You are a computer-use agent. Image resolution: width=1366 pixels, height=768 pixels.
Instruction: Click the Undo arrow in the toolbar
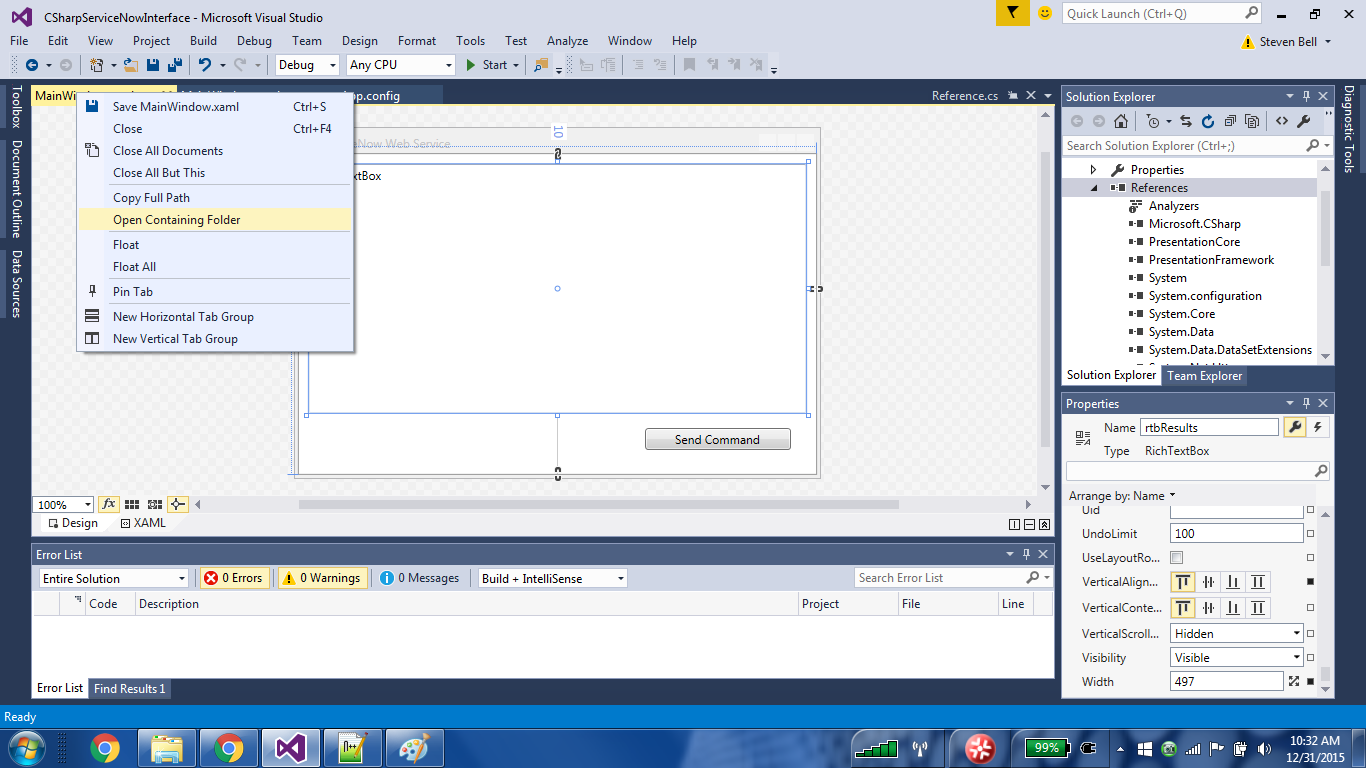click(205, 65)
